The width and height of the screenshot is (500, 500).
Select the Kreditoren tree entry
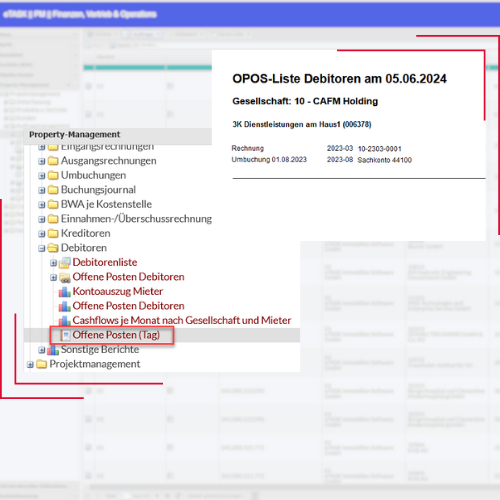(85, 233)
